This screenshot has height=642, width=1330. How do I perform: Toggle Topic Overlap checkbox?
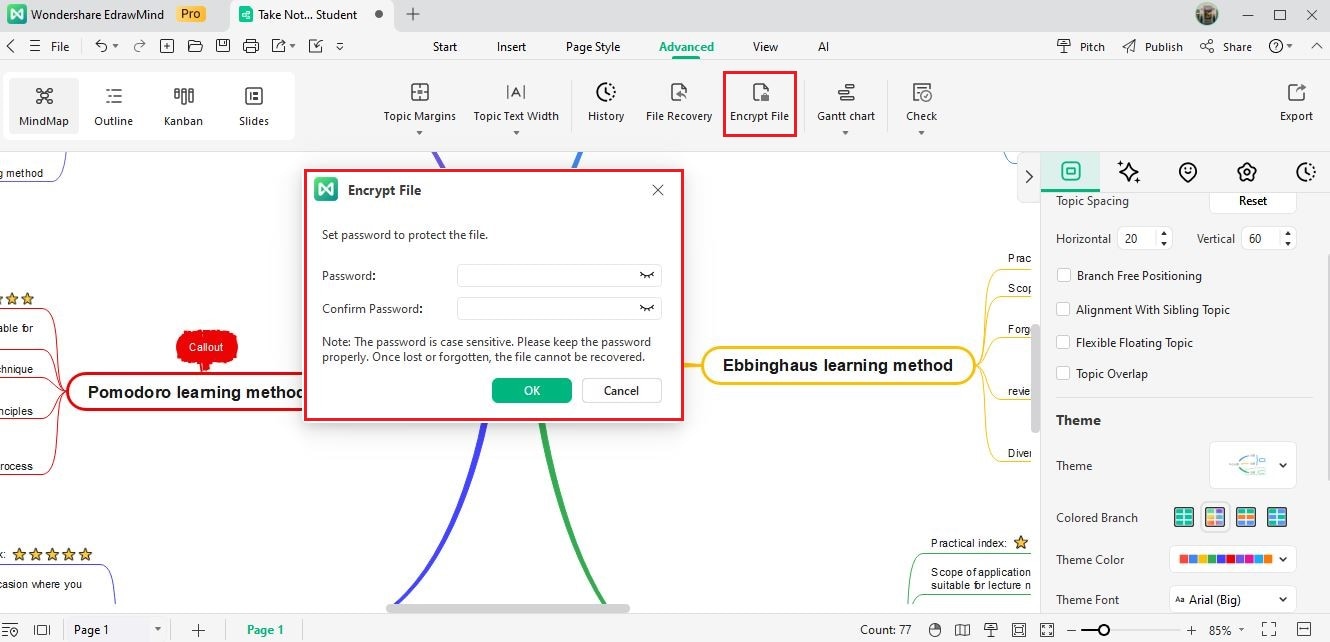pyautogui.click(x=1064, y=373)
